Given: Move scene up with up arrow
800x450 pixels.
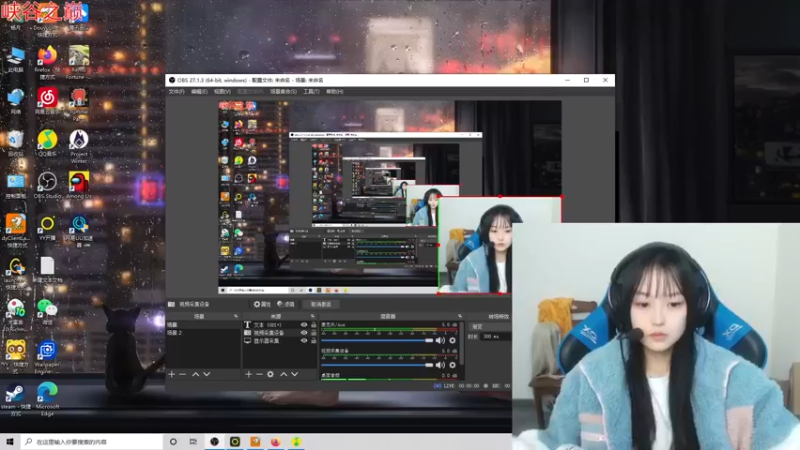Looking at the screenshot, I should click(x=195, y=374).
